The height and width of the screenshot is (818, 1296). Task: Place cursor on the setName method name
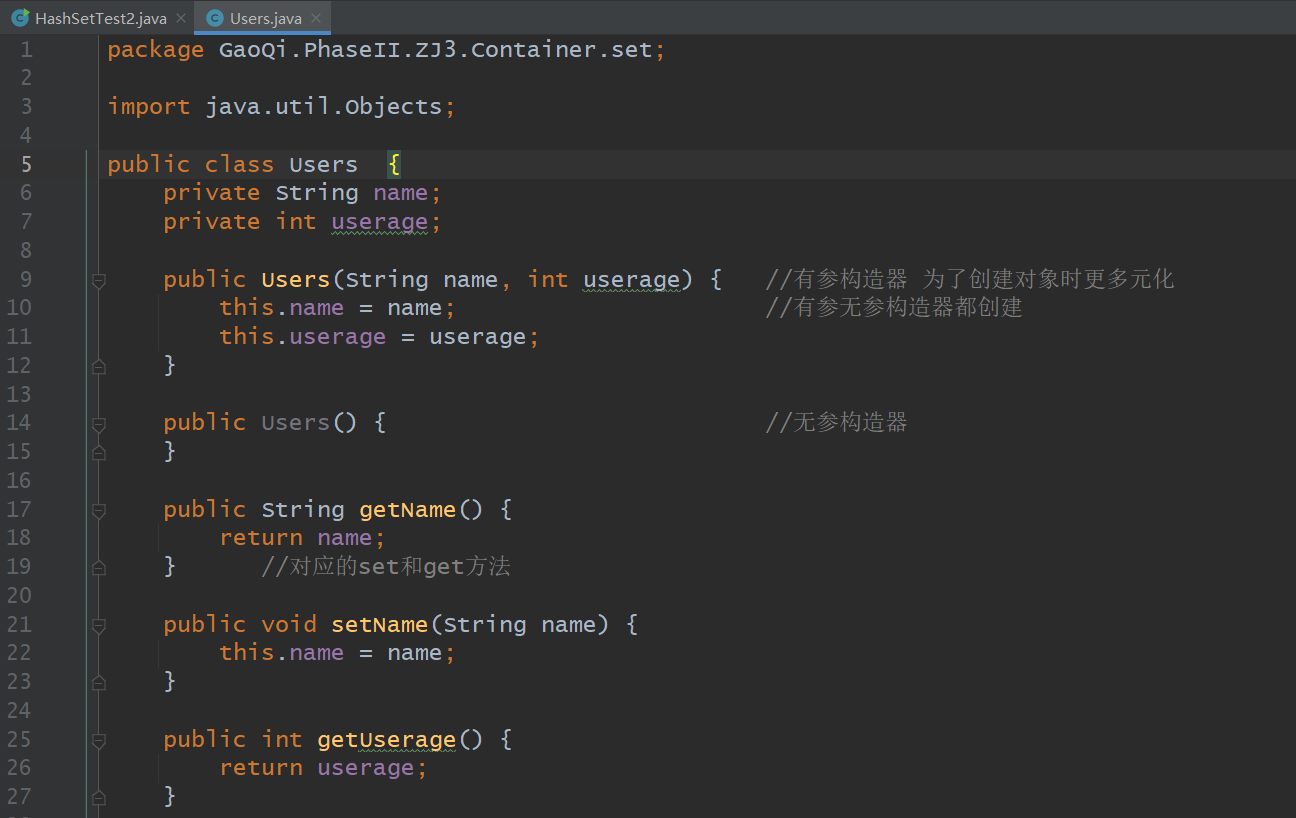379,625
